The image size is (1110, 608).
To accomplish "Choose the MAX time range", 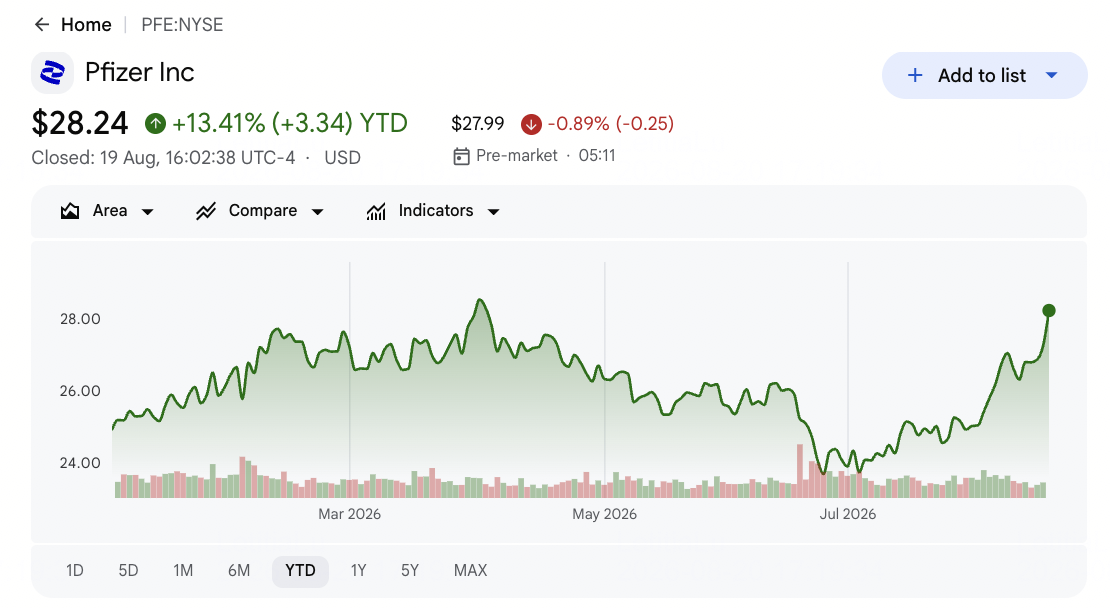I will [470, 570].
